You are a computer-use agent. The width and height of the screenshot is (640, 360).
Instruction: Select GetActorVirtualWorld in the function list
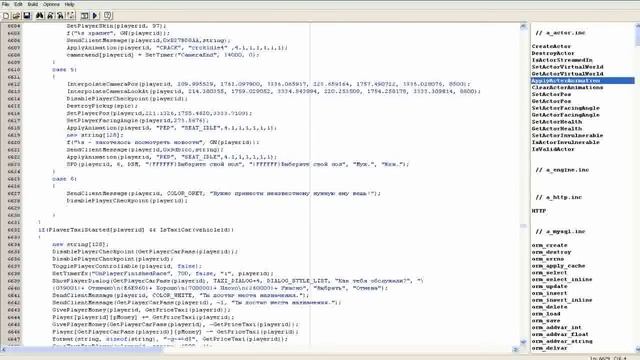[x=567, y=74]
